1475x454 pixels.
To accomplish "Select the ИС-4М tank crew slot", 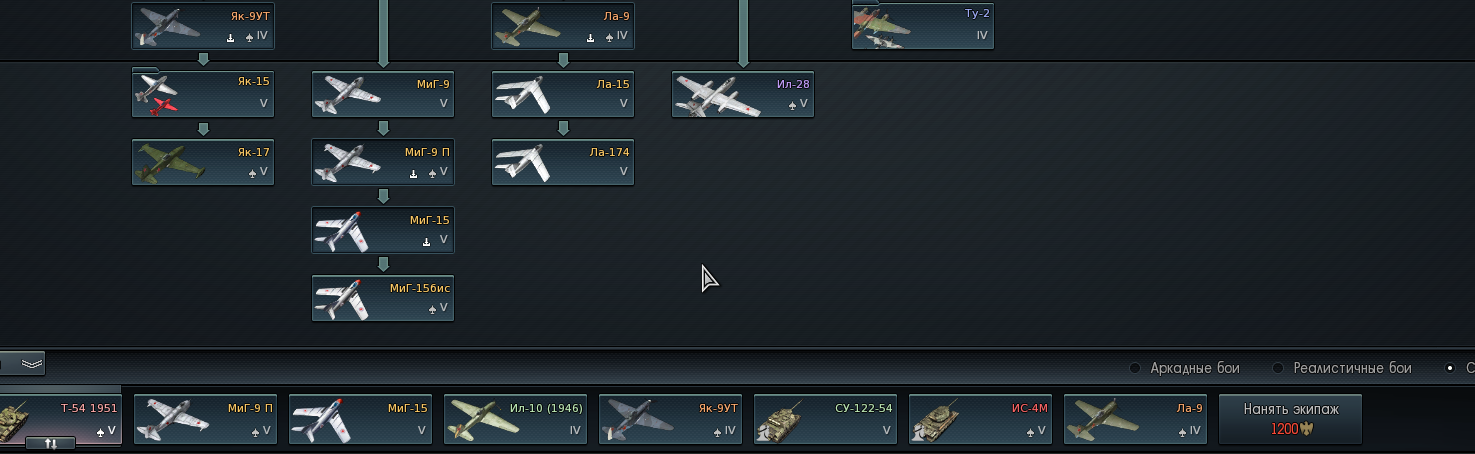I will tap(980, 419).
